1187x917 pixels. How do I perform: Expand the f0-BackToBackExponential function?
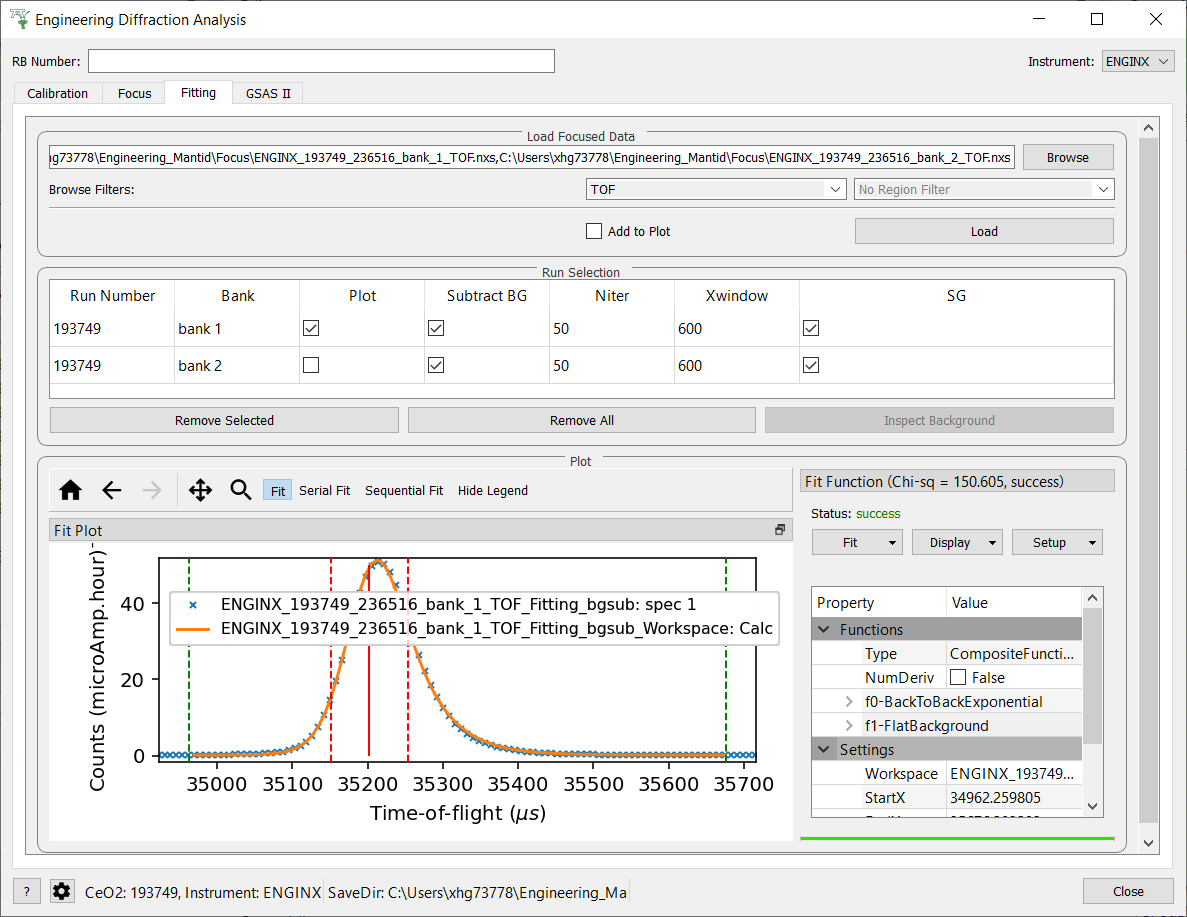tap(850, 702)
